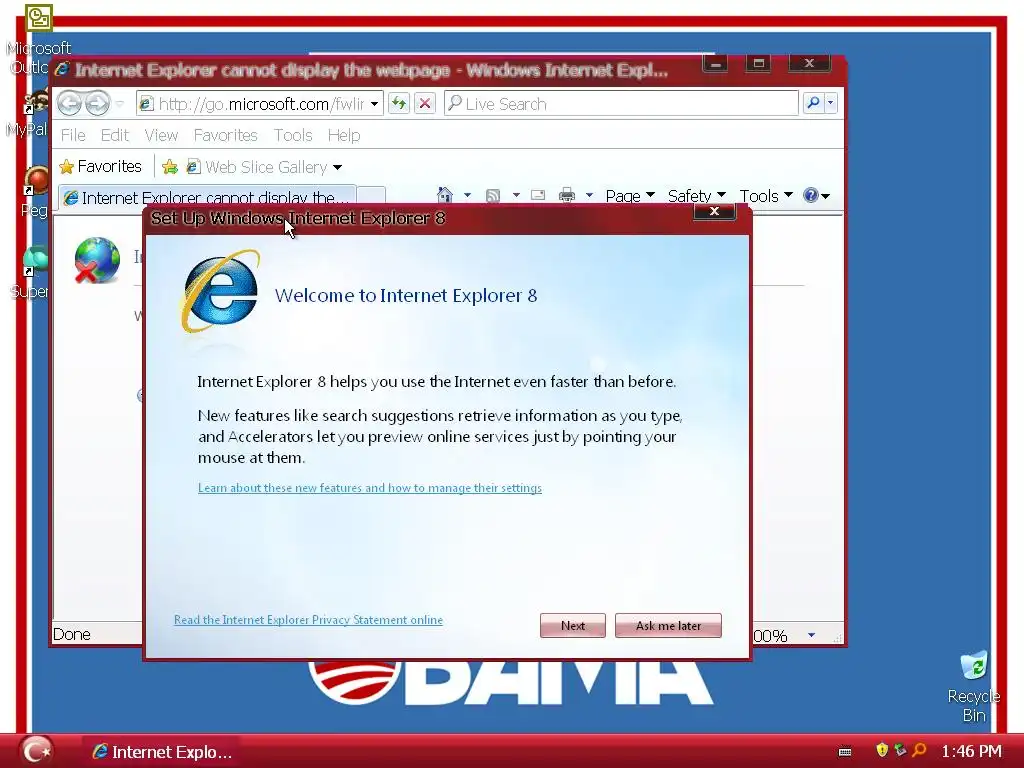Click the Print icon
1024x768 pixels.
click(x=567, y=195)
